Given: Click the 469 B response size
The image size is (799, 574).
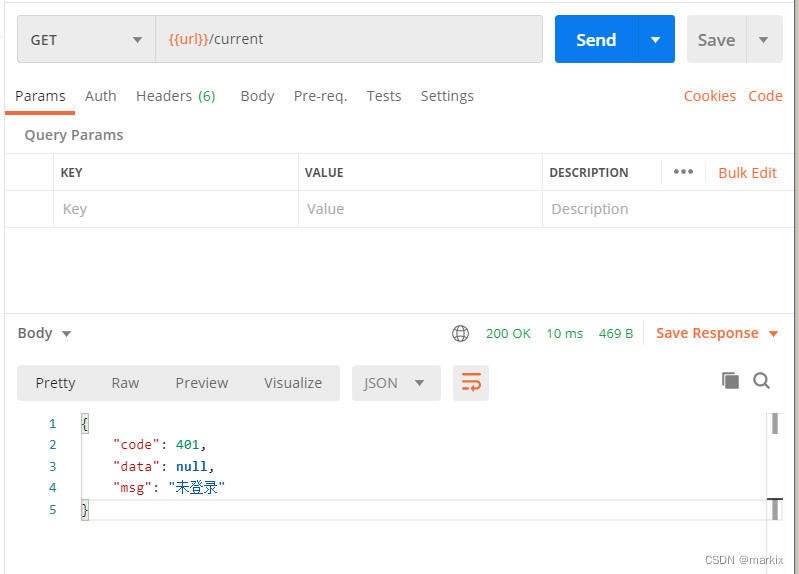Looking at the screenshot, I should tap(616, 333).
